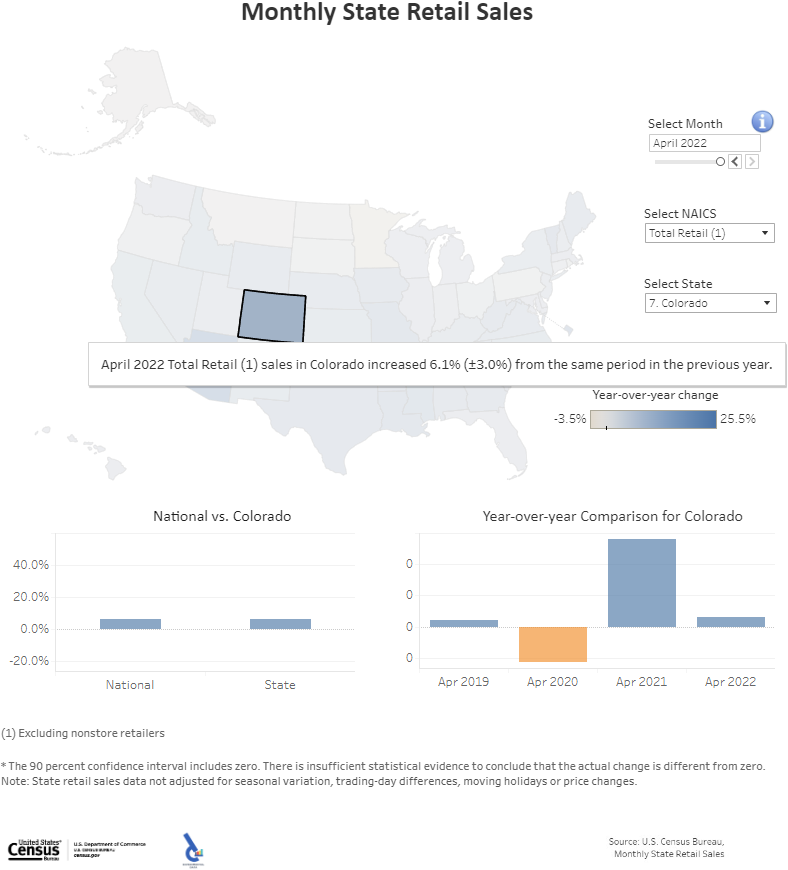
Task: Click the Census statistics eagle emblem
Action: tap(191, 848)
